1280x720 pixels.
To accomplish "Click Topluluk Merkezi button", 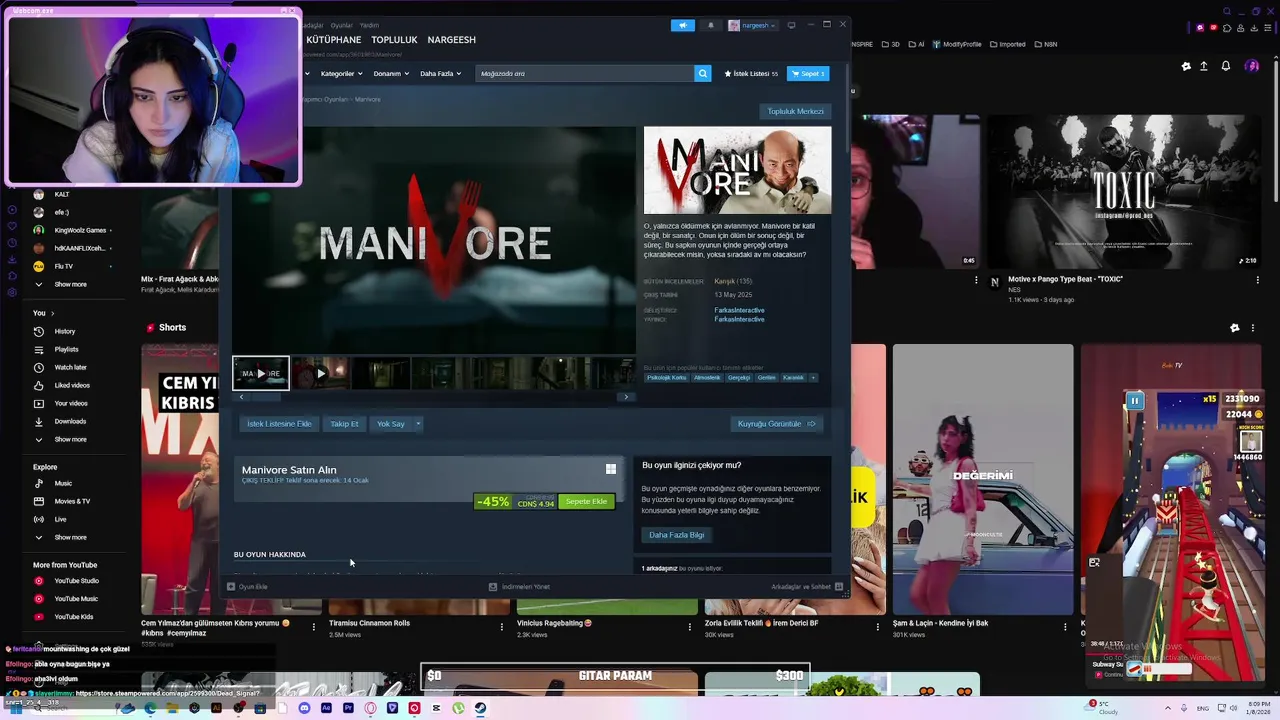I will (x=796, y=111).
